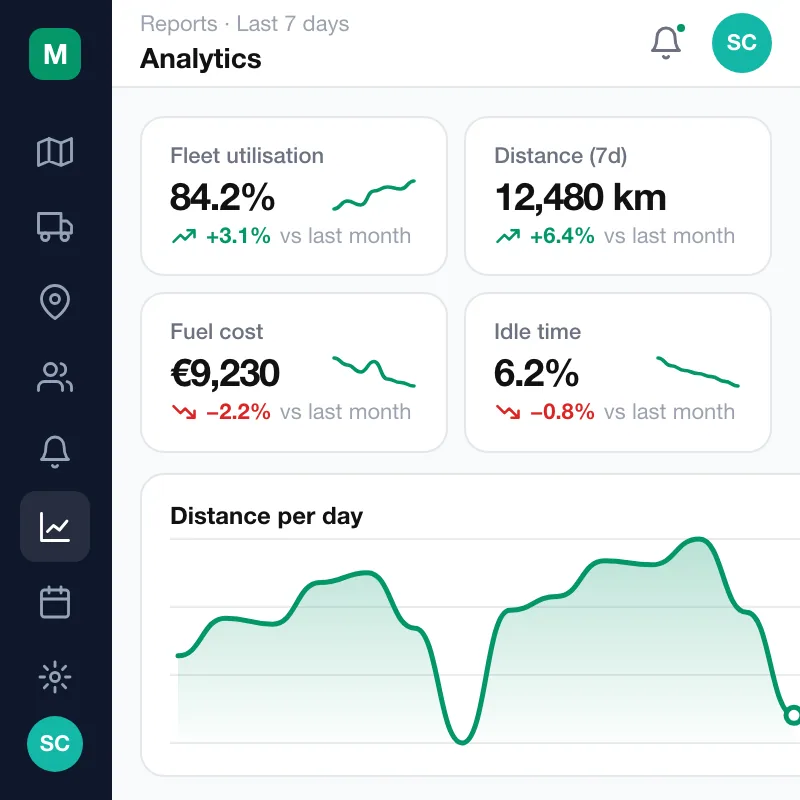Click the 84.2% value
Image resolution: width=800 pixels, height=800 pixels.
[x=222, y=197]
